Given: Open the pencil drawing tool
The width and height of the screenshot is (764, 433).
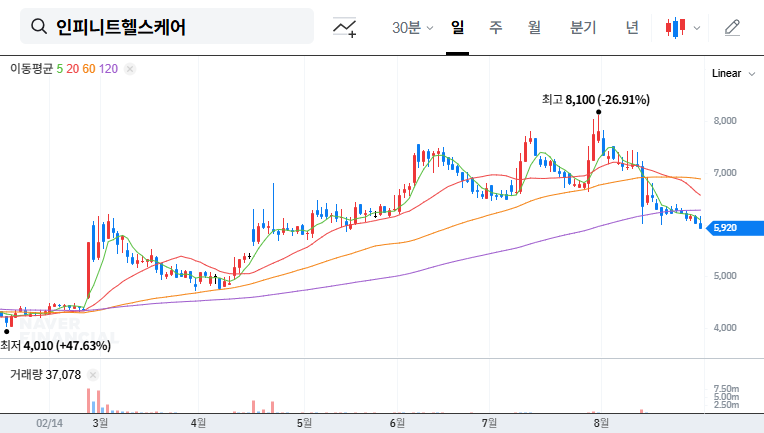Looking at the screenshot, I should point(732,27).
